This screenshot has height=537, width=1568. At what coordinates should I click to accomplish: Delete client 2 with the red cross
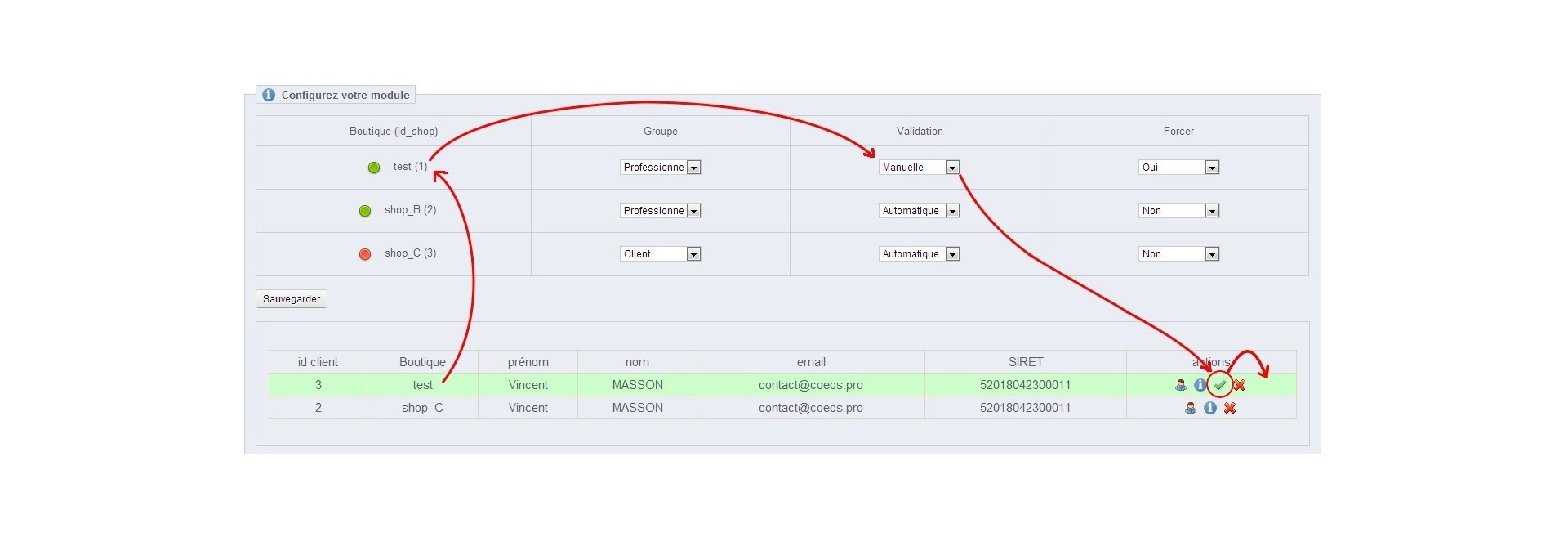(x=1230, y=408)
